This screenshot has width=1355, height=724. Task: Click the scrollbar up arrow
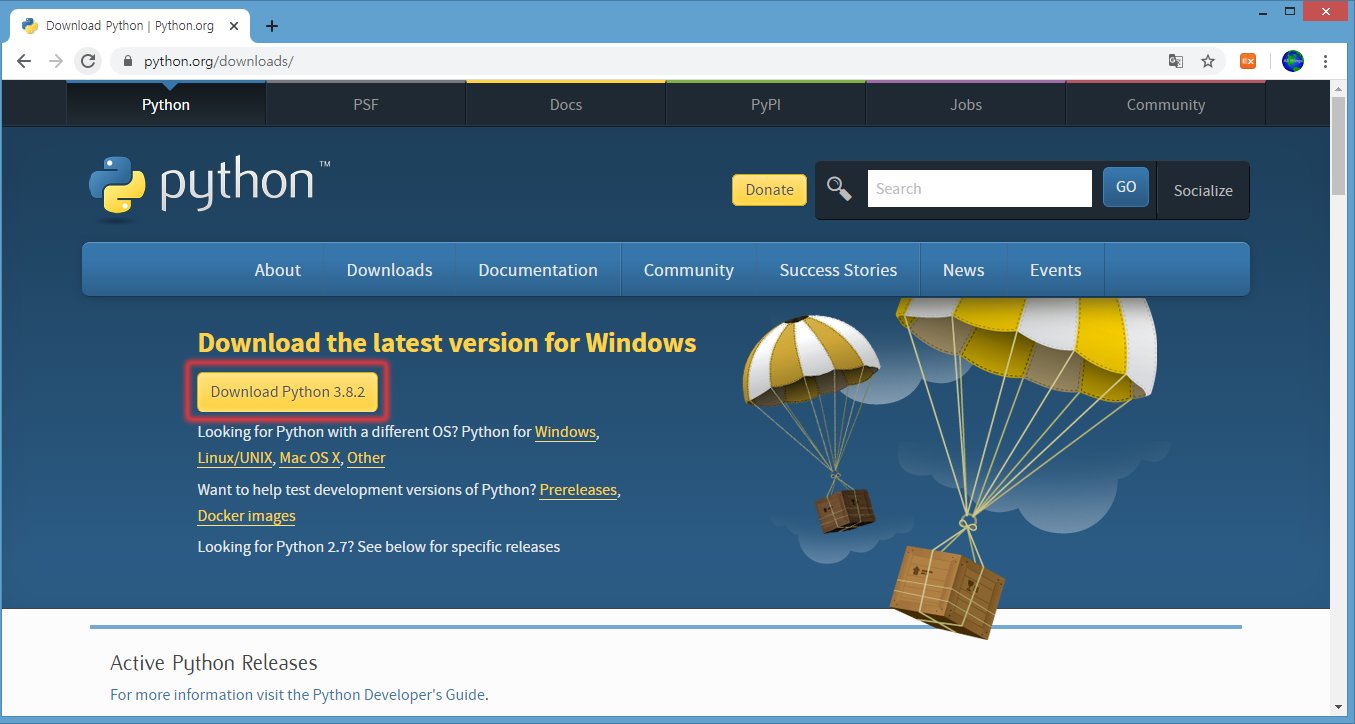pyautogui.click(x=1338, y=88)
